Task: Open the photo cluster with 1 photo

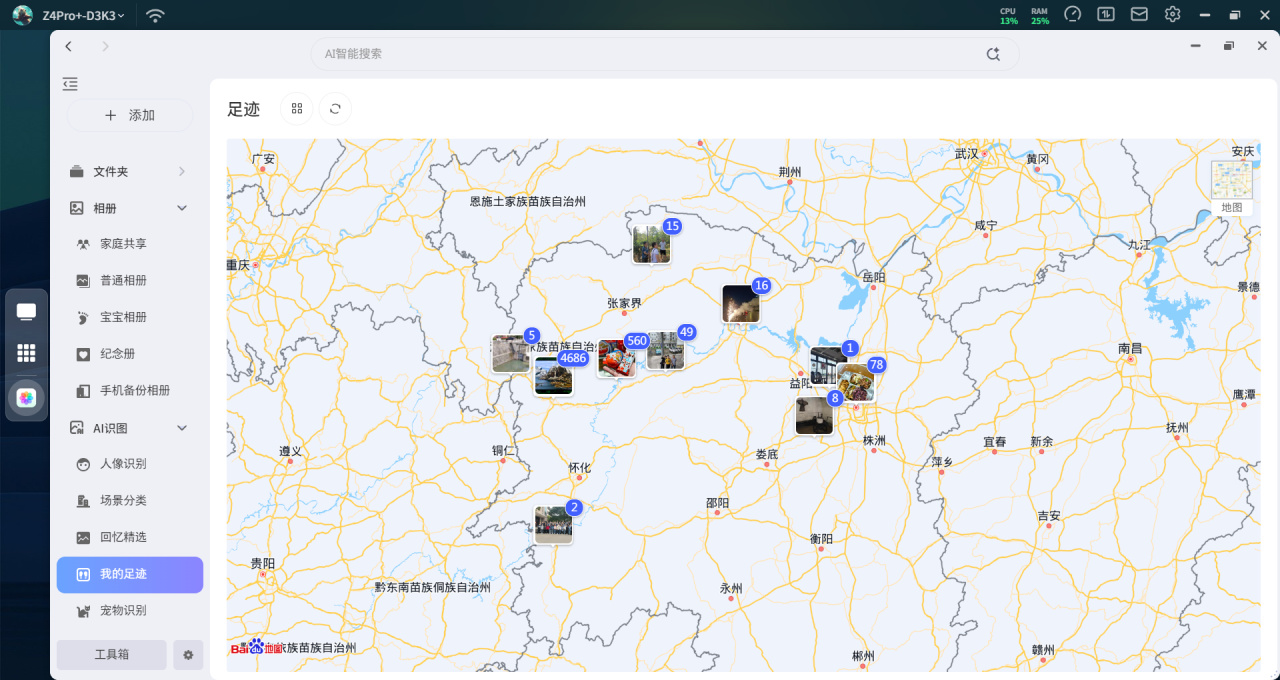Action: 828,365
